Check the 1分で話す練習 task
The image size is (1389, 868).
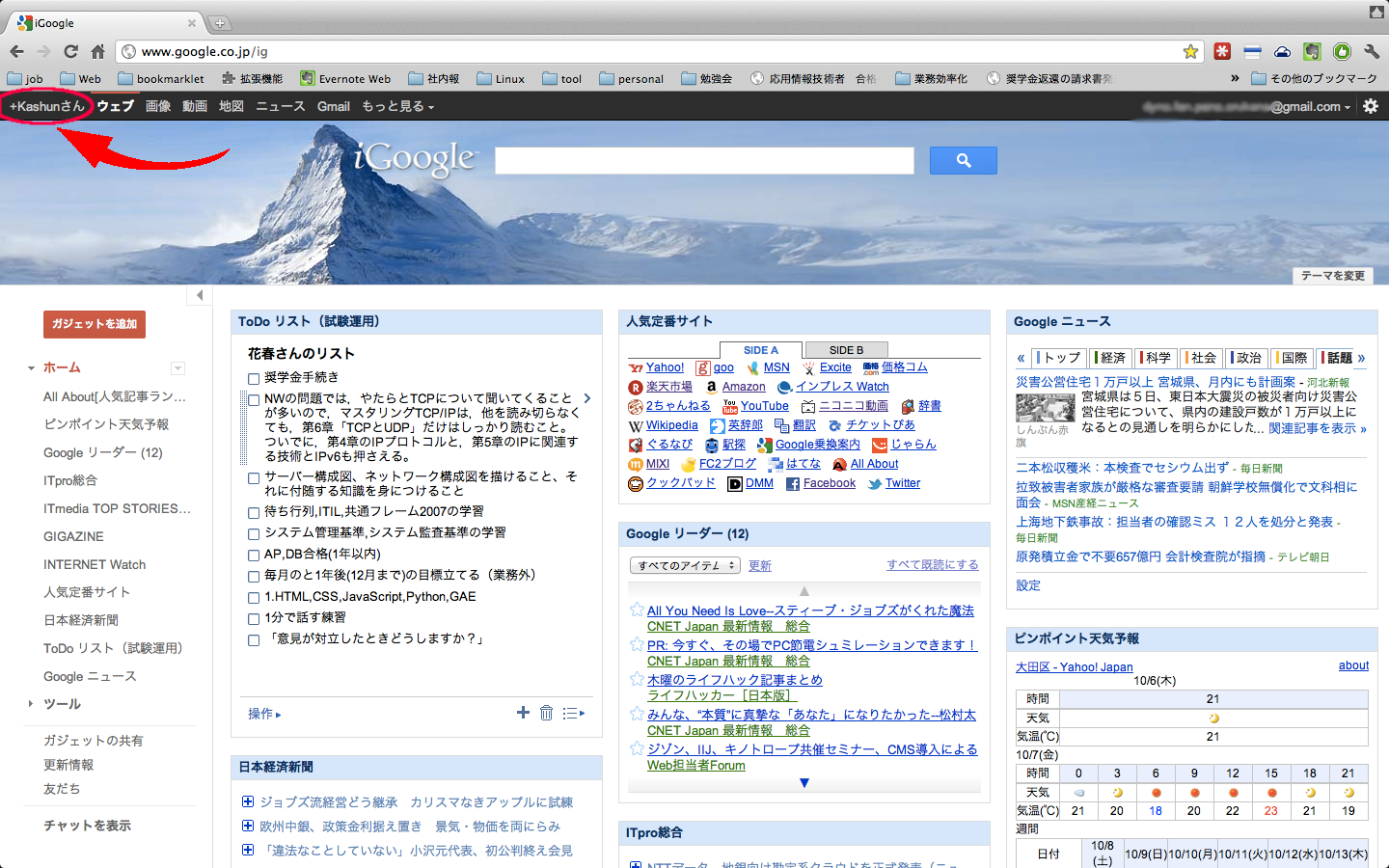[x=254, y=619]
